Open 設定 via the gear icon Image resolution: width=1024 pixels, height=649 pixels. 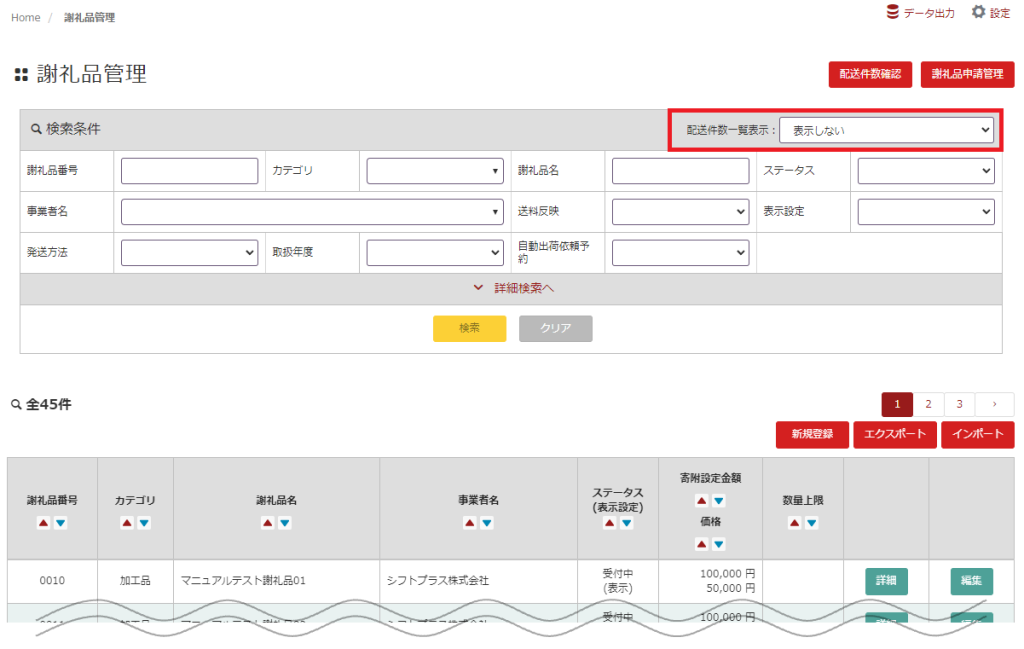tap(978, 12)
